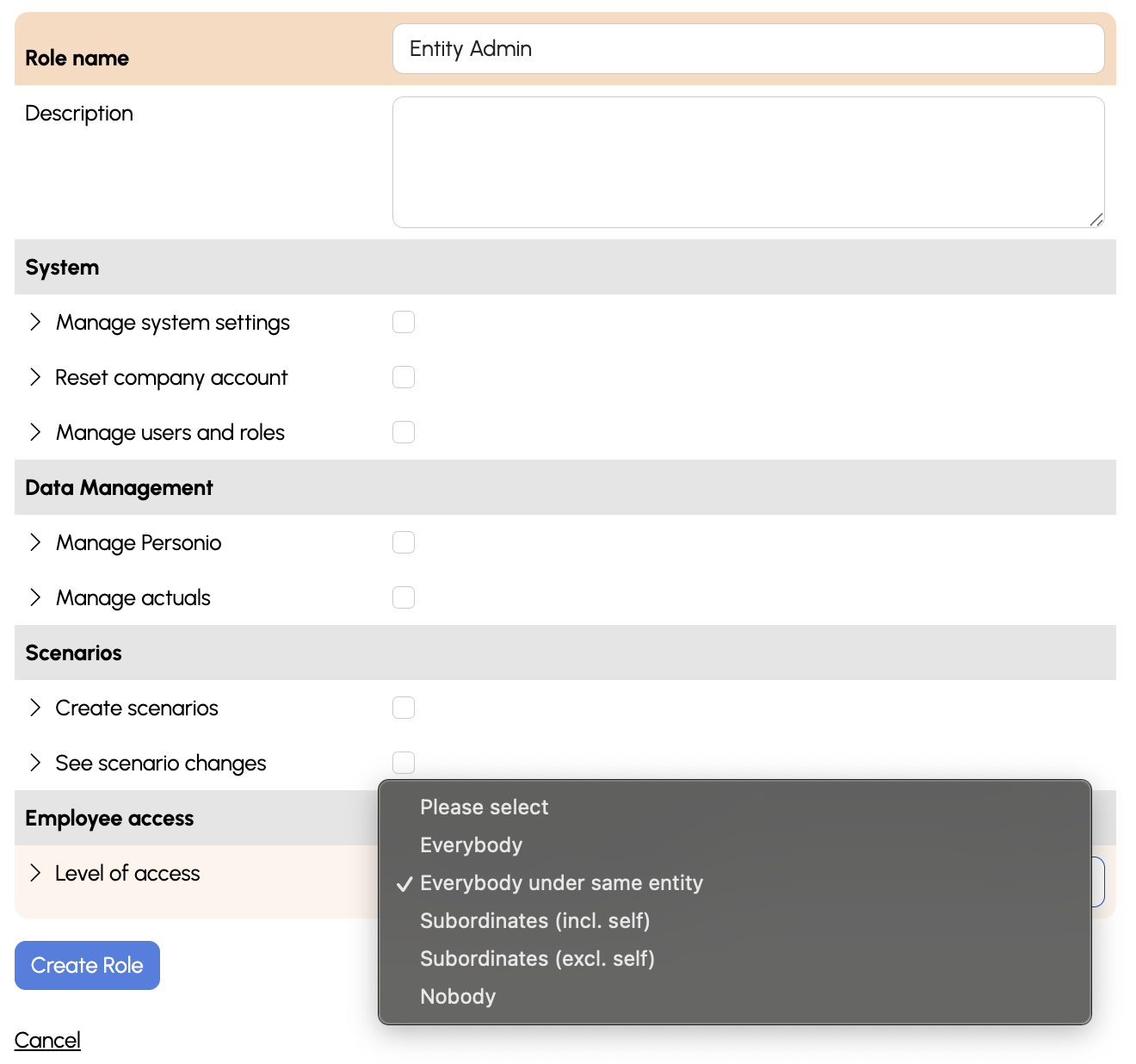This screenshot has height=1064, width=1136.
Task: Click into the Description text area
Action: [748, 162]
